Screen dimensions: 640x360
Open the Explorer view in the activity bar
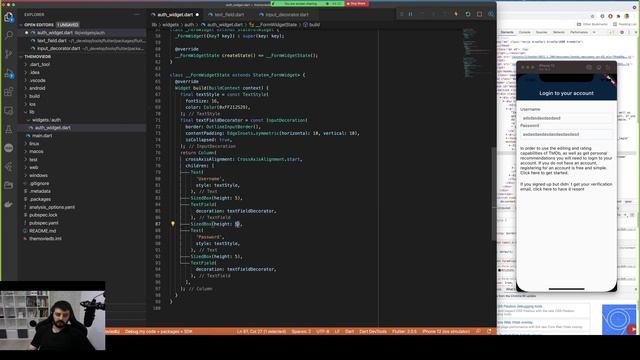point(9,17)
